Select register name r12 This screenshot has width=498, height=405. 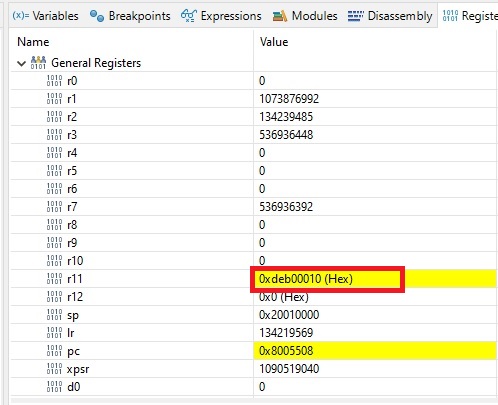point(75,297)
